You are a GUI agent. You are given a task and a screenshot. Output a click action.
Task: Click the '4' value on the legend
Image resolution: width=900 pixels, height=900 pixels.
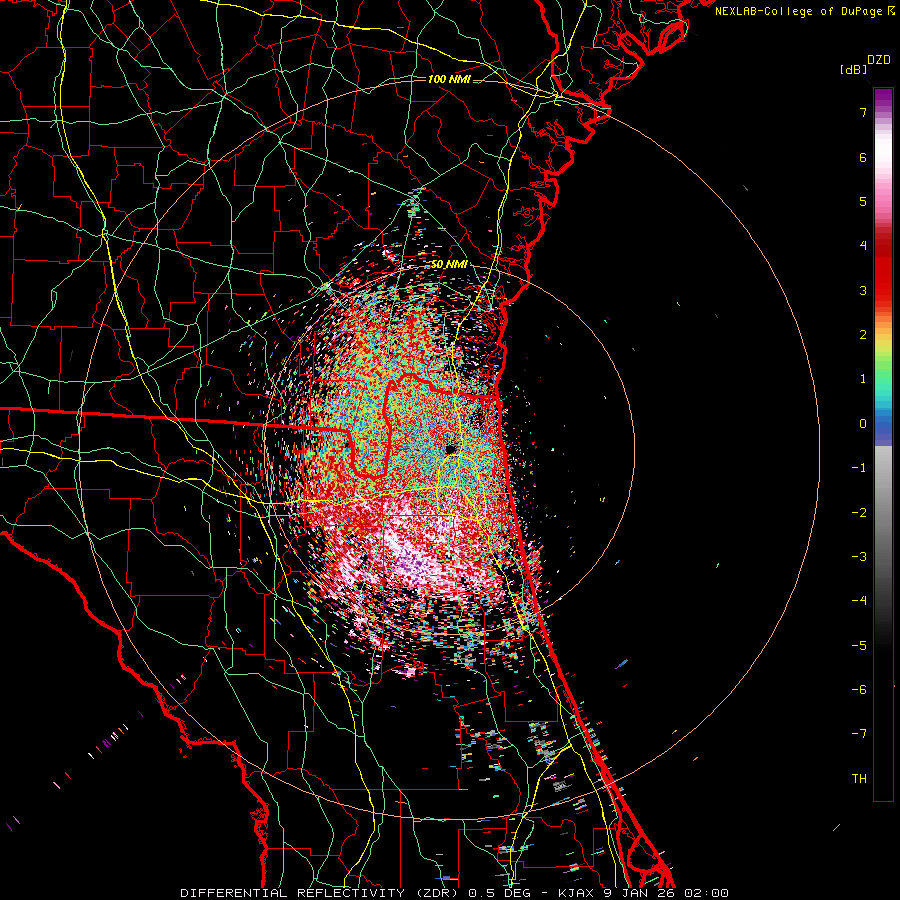(863, 246)
